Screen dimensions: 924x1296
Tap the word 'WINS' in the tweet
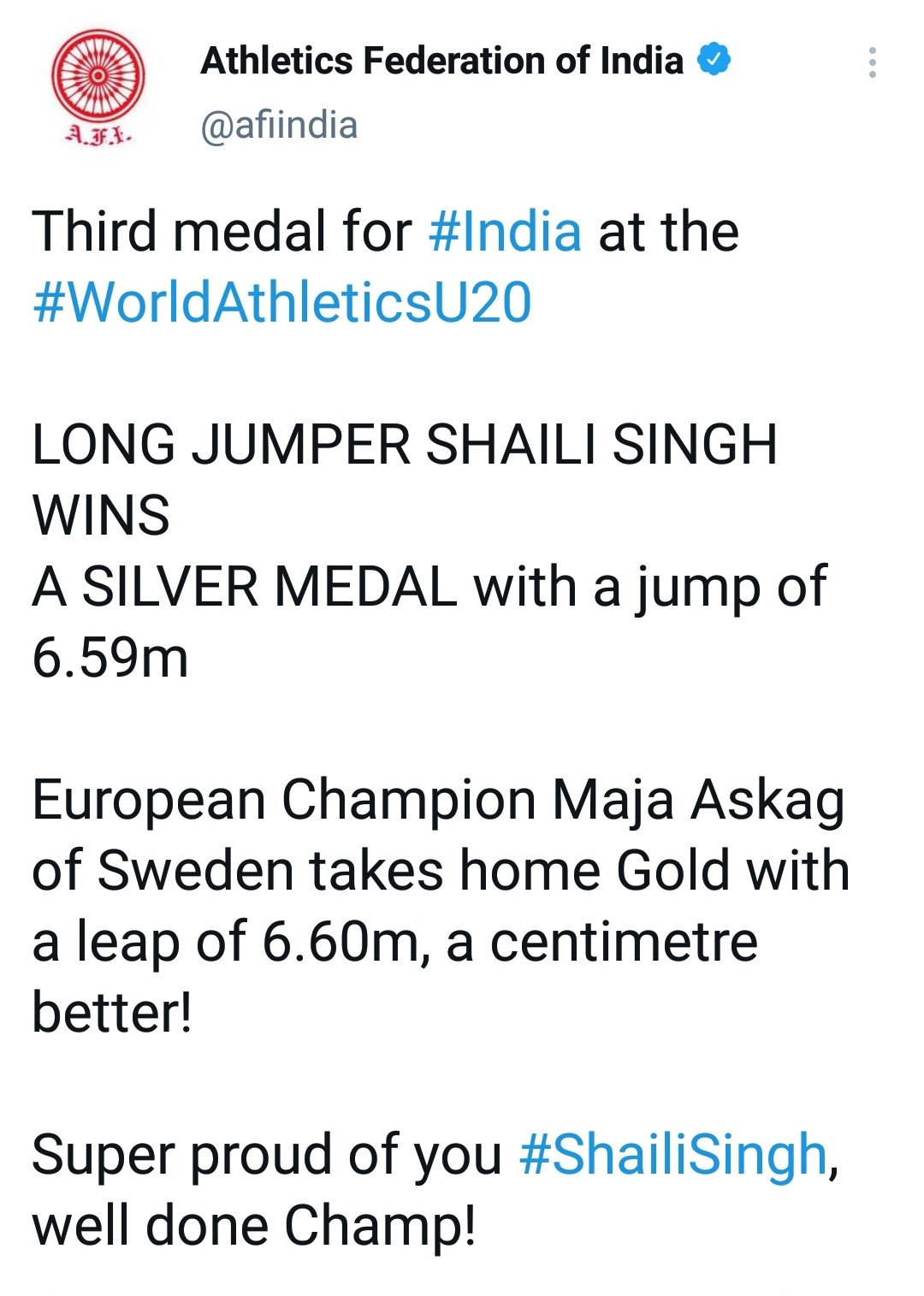[x=101, y=515]
